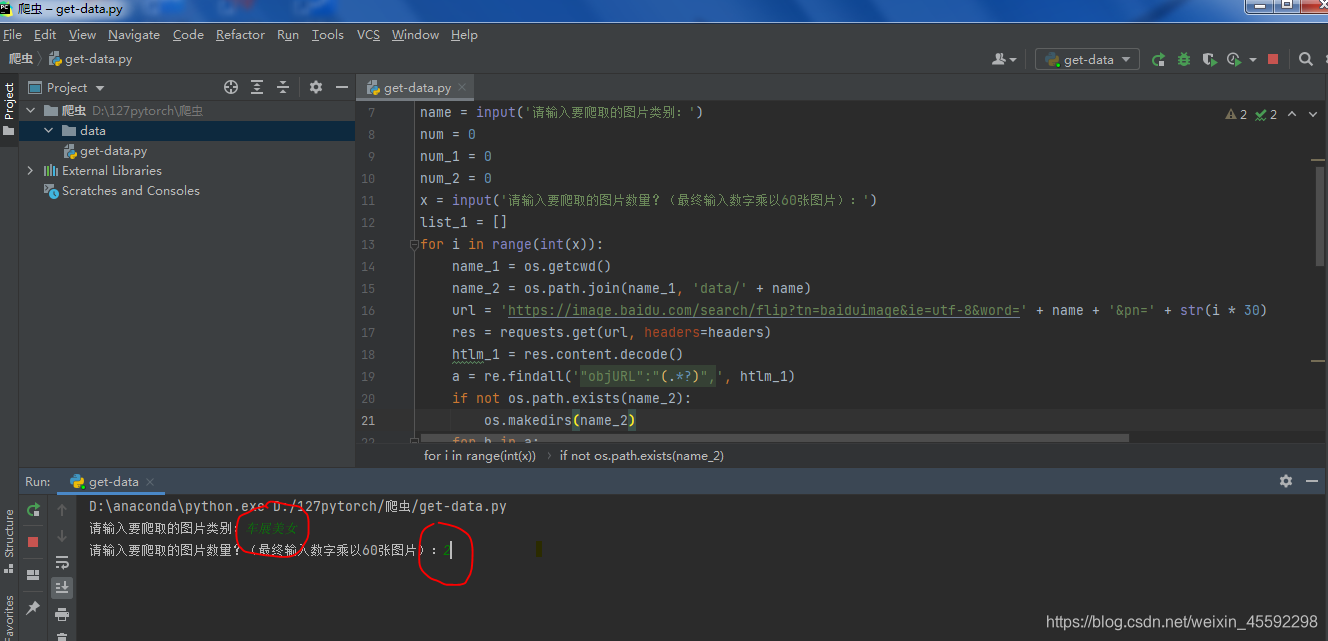
Task: Click 爬虫 in navigation bar breadcrumb
Action: tap(21, 60)
